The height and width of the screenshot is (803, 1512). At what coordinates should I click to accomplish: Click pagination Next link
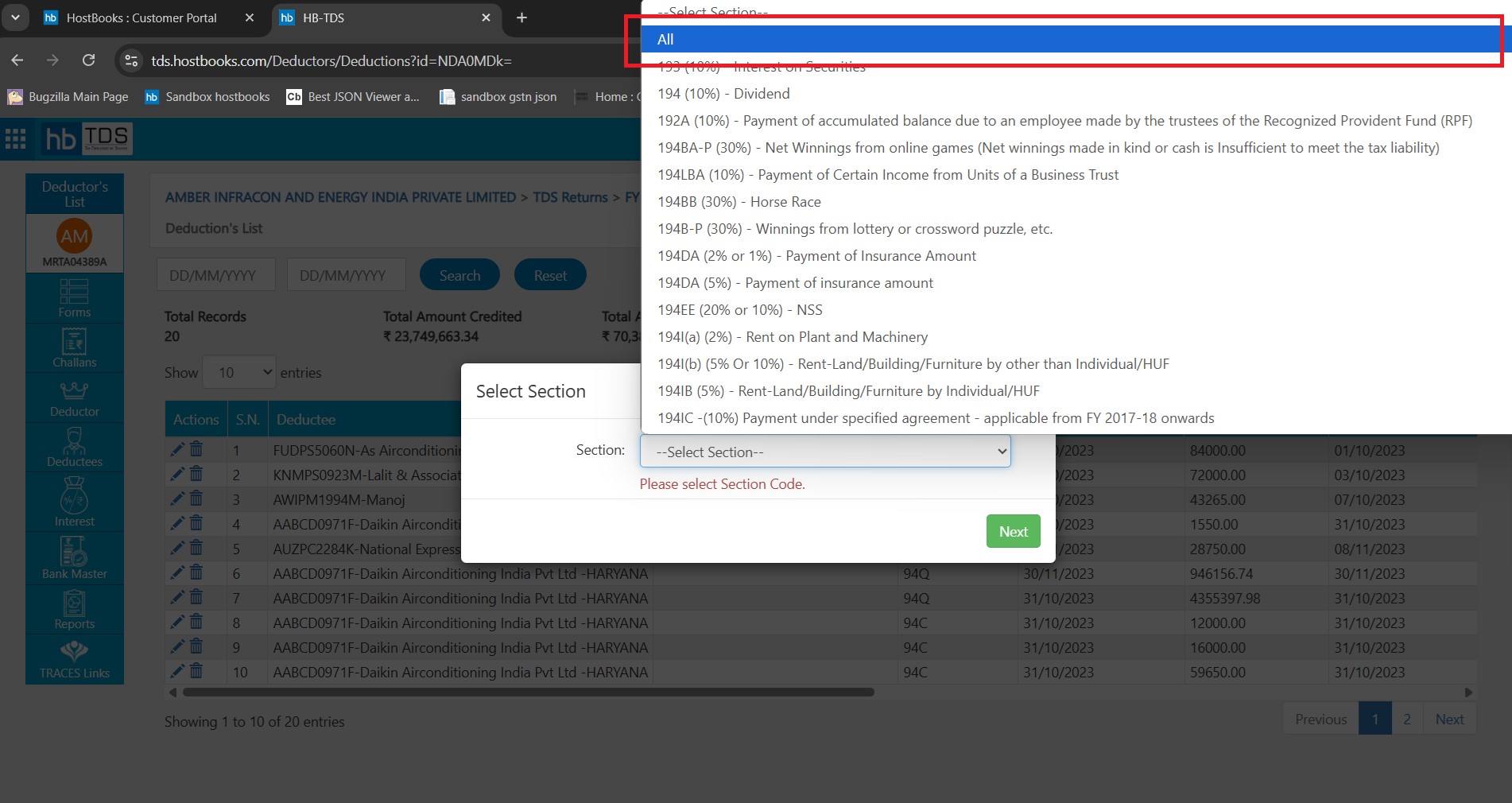pyautogui.click(x=1449, y=719)
